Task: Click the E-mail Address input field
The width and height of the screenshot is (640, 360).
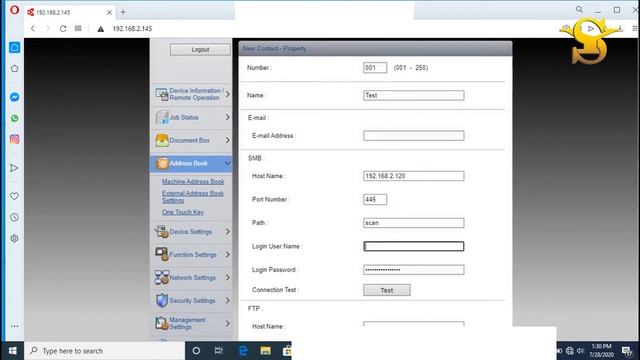Action: tap(413, 136)
